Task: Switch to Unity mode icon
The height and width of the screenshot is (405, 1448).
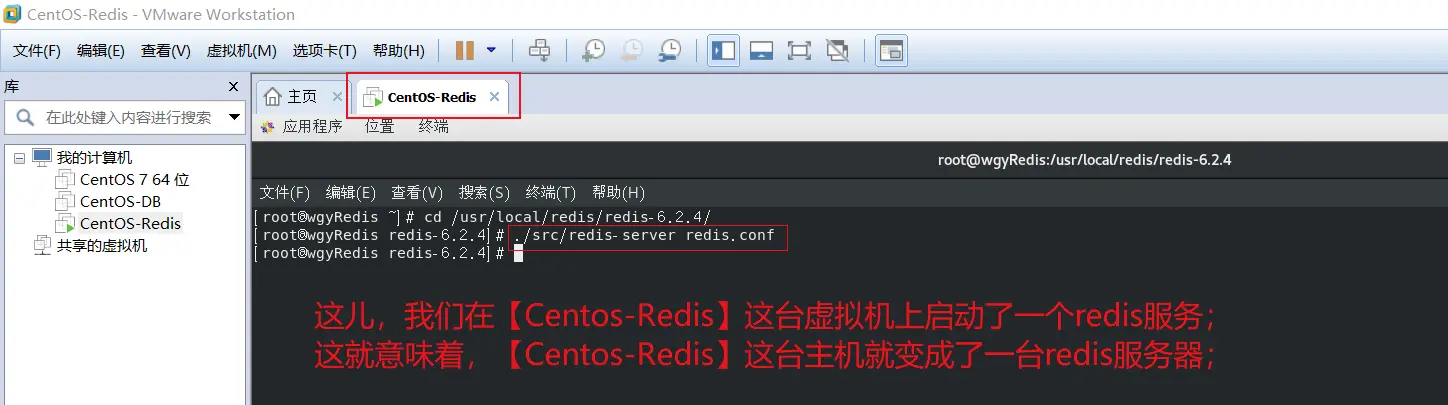Action: [x=837, y=50]
